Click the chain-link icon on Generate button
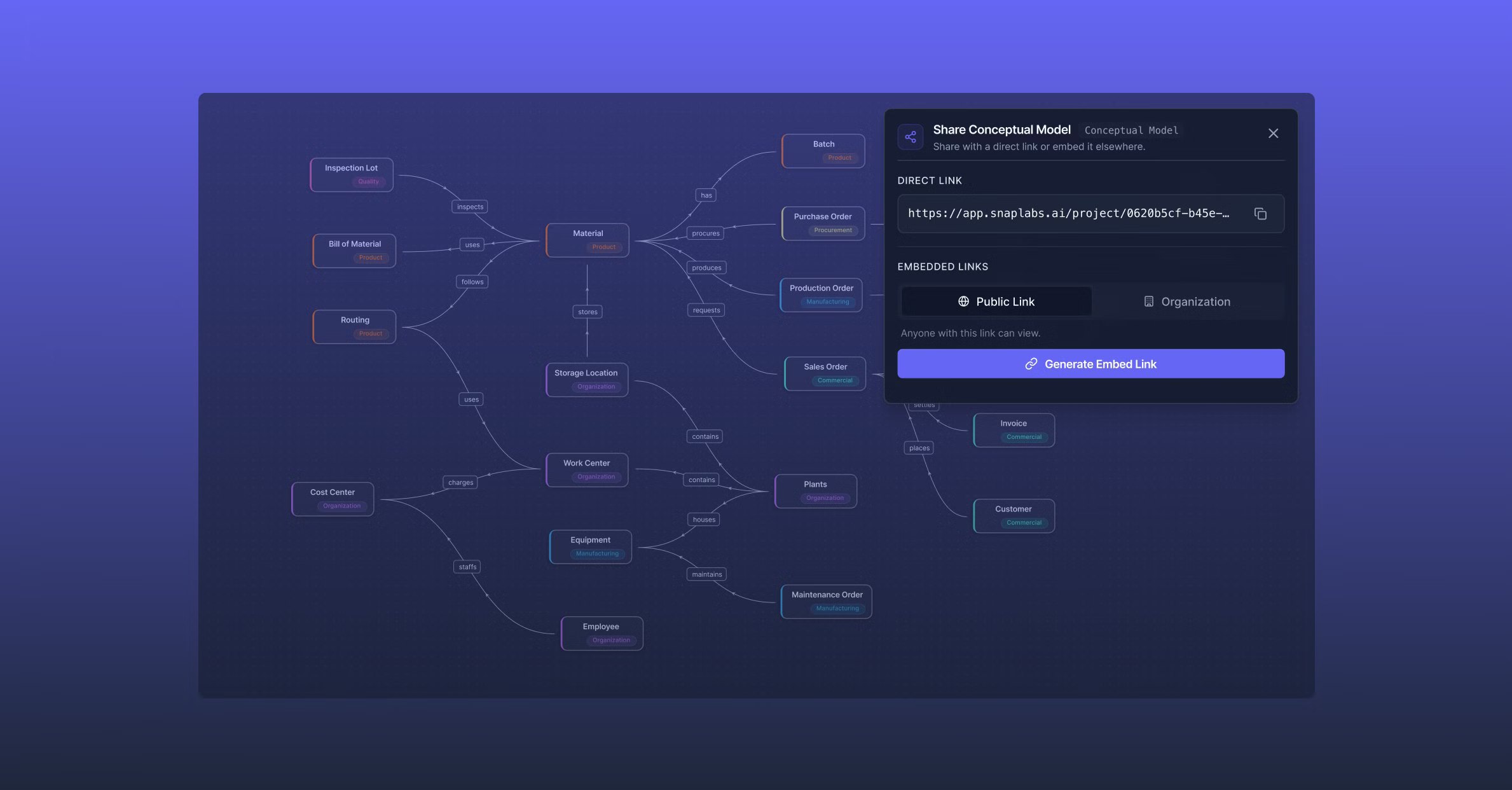 click(x=1031, y=364)
